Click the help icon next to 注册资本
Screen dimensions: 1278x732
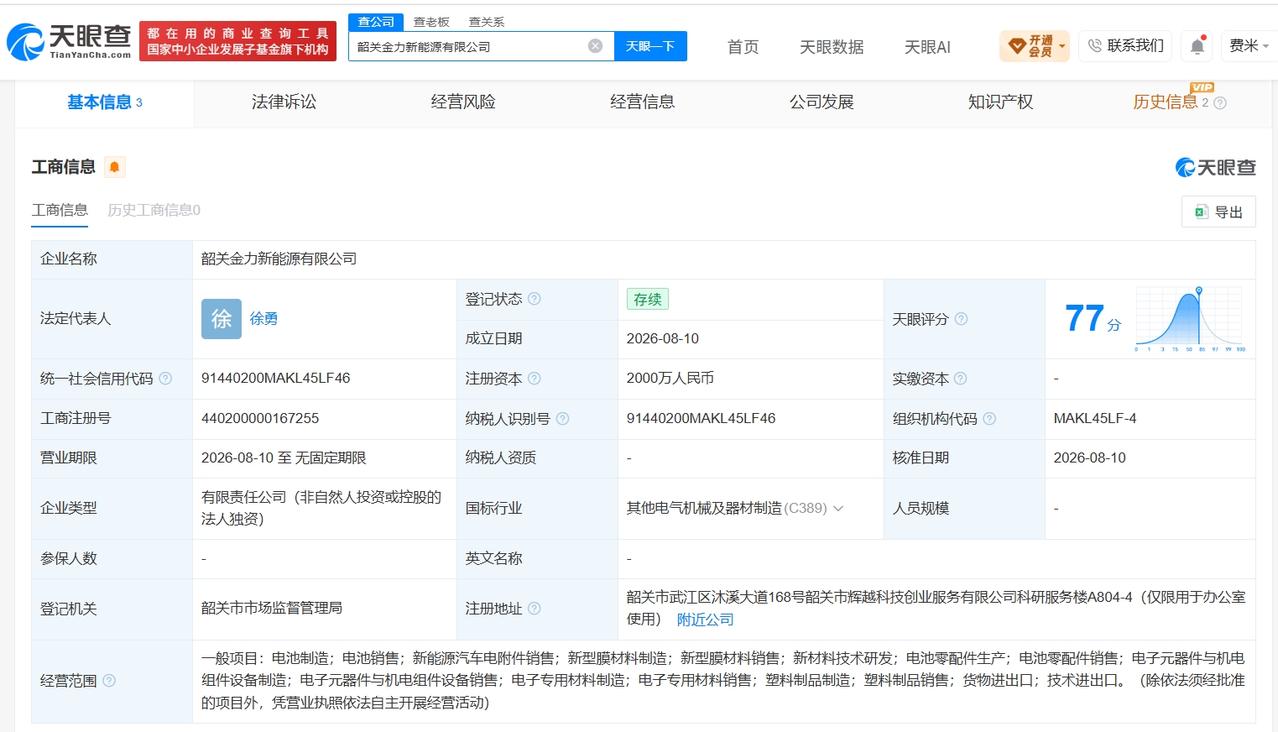click(534, 378)
